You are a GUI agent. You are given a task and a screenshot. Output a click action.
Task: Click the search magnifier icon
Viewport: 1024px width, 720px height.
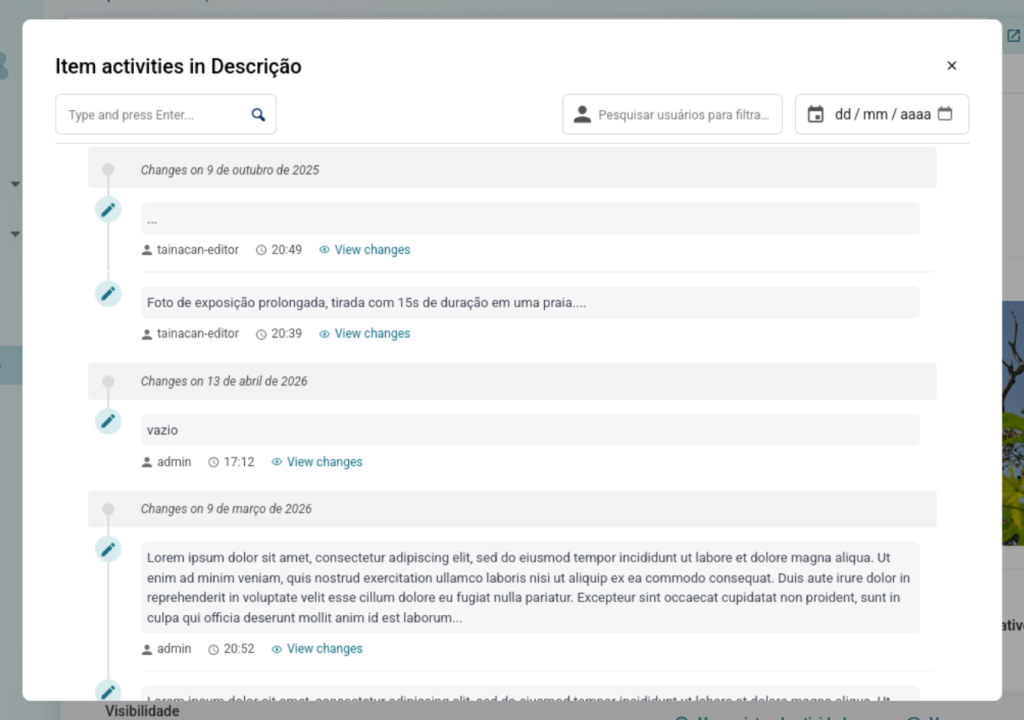(258, 115)
